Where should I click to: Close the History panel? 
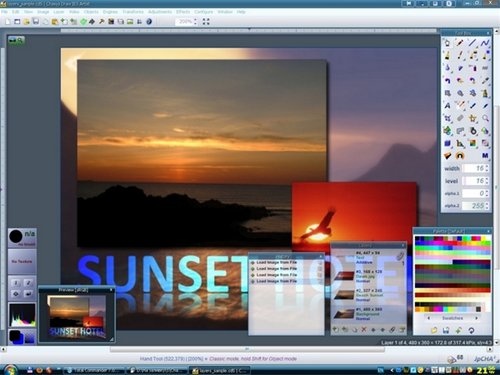coord(321,256)
